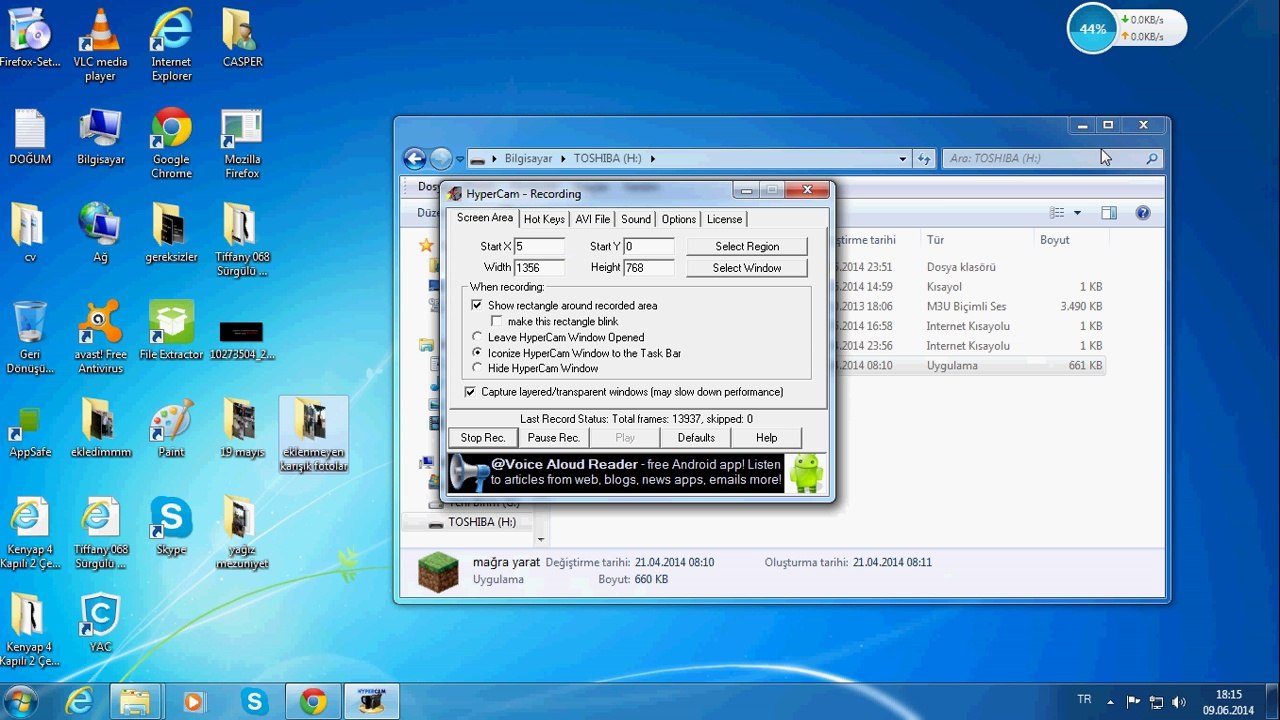Open the Sound tab in HyperCam

point(636,219)
